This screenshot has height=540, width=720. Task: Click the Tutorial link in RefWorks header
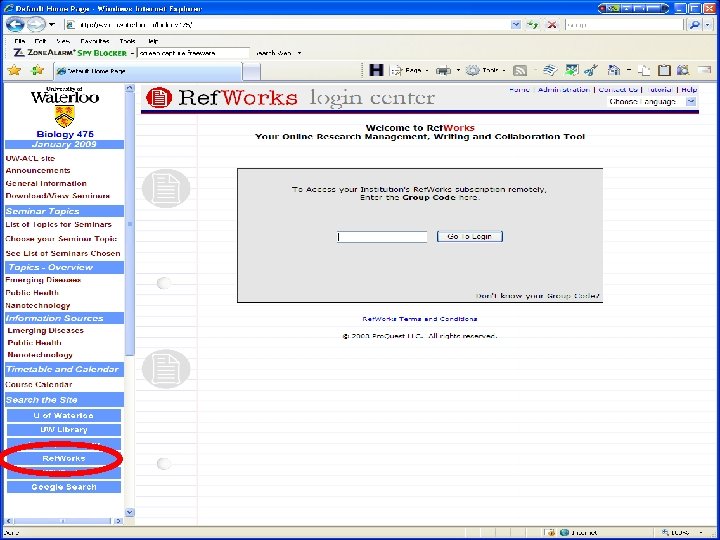659,90
